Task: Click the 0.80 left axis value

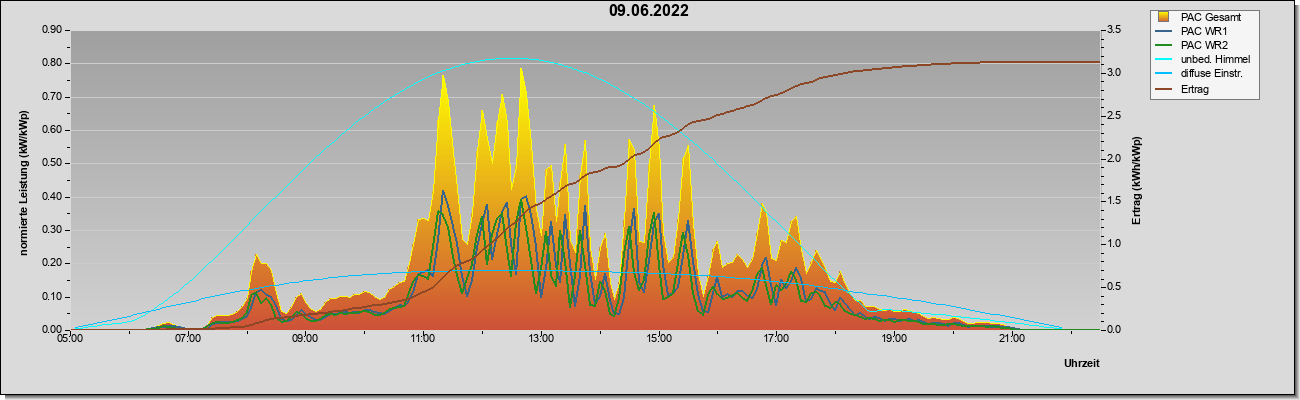Action: pyautogui.click(x=53, y=63)
